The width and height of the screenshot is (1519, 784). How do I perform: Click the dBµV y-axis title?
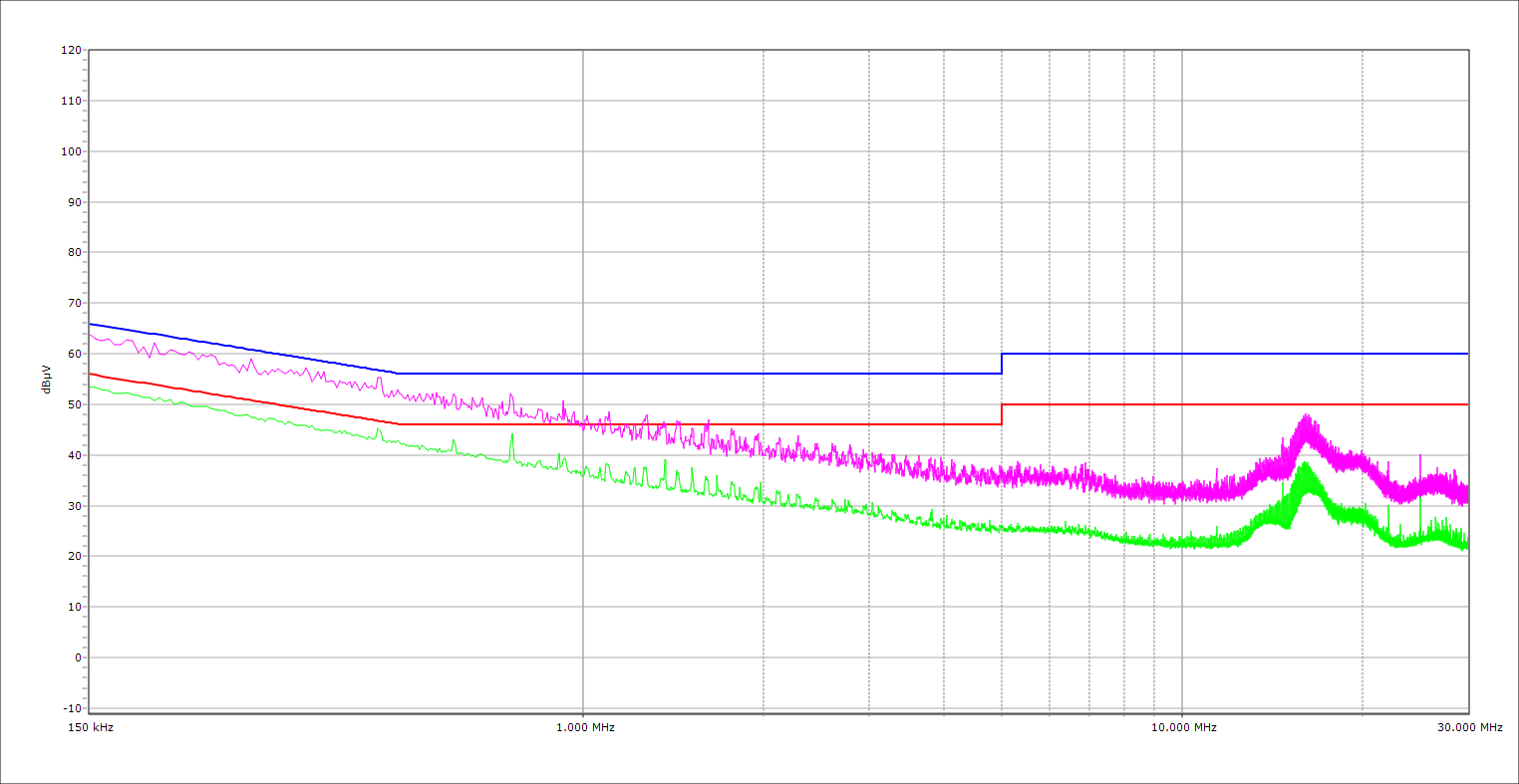pyautogui.click(x=47, y=381)
